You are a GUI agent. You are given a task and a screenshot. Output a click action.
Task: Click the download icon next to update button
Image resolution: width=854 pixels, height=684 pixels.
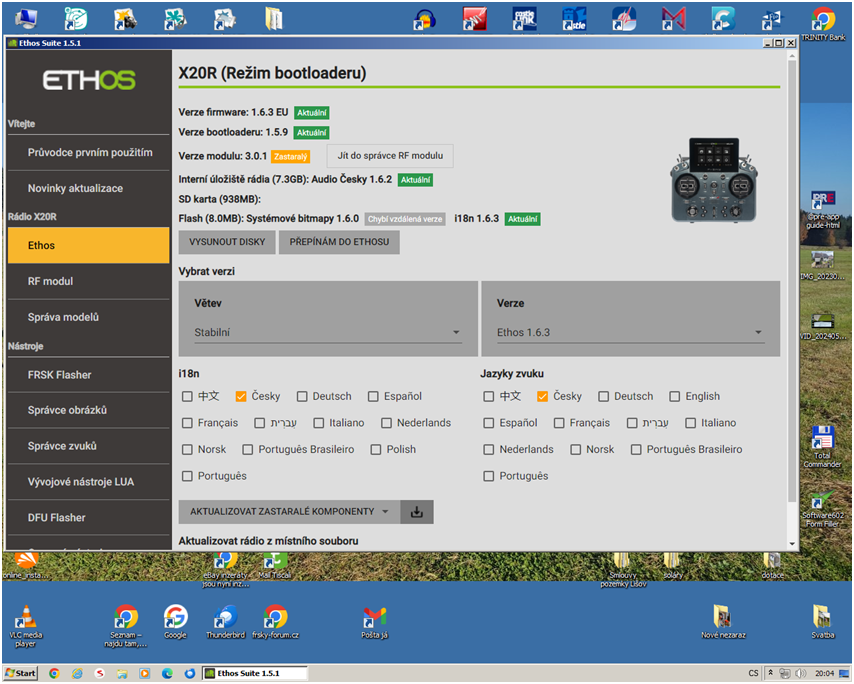pos(417,512)
